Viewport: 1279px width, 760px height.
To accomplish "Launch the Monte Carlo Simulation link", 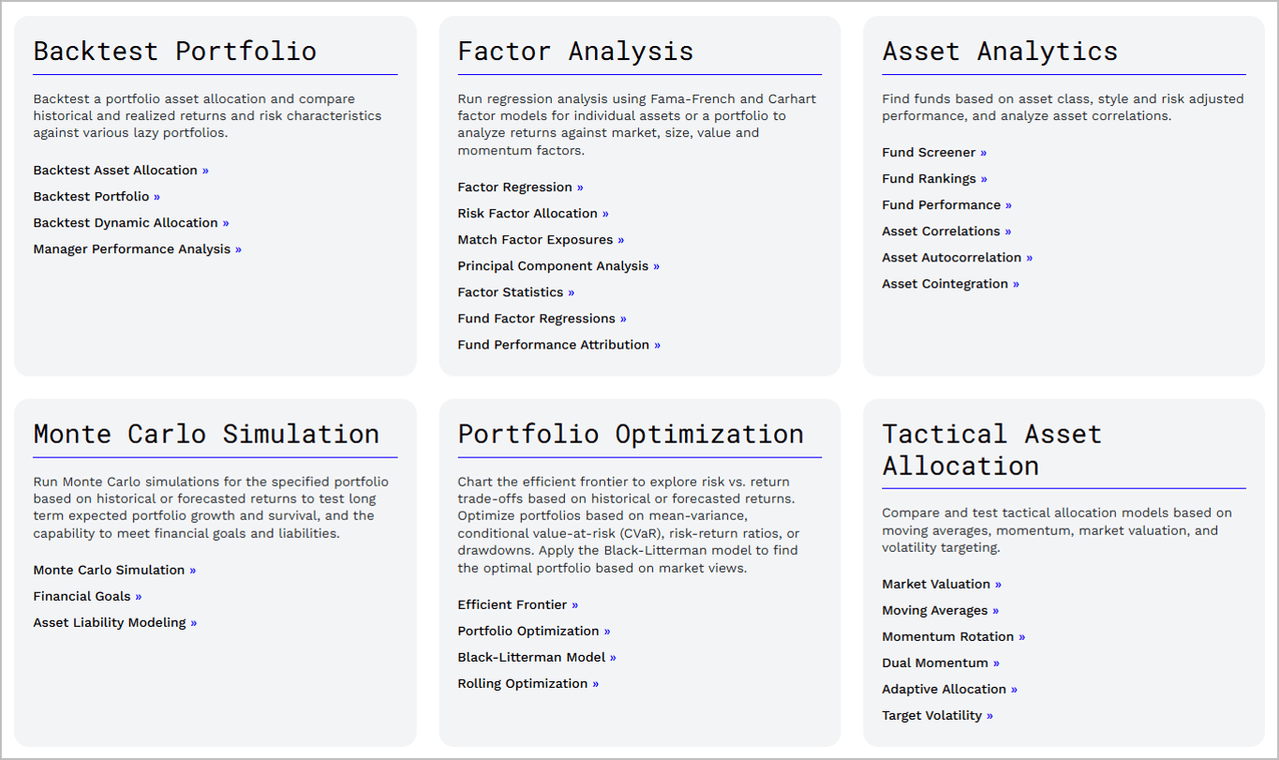I will tap(114, 570).
